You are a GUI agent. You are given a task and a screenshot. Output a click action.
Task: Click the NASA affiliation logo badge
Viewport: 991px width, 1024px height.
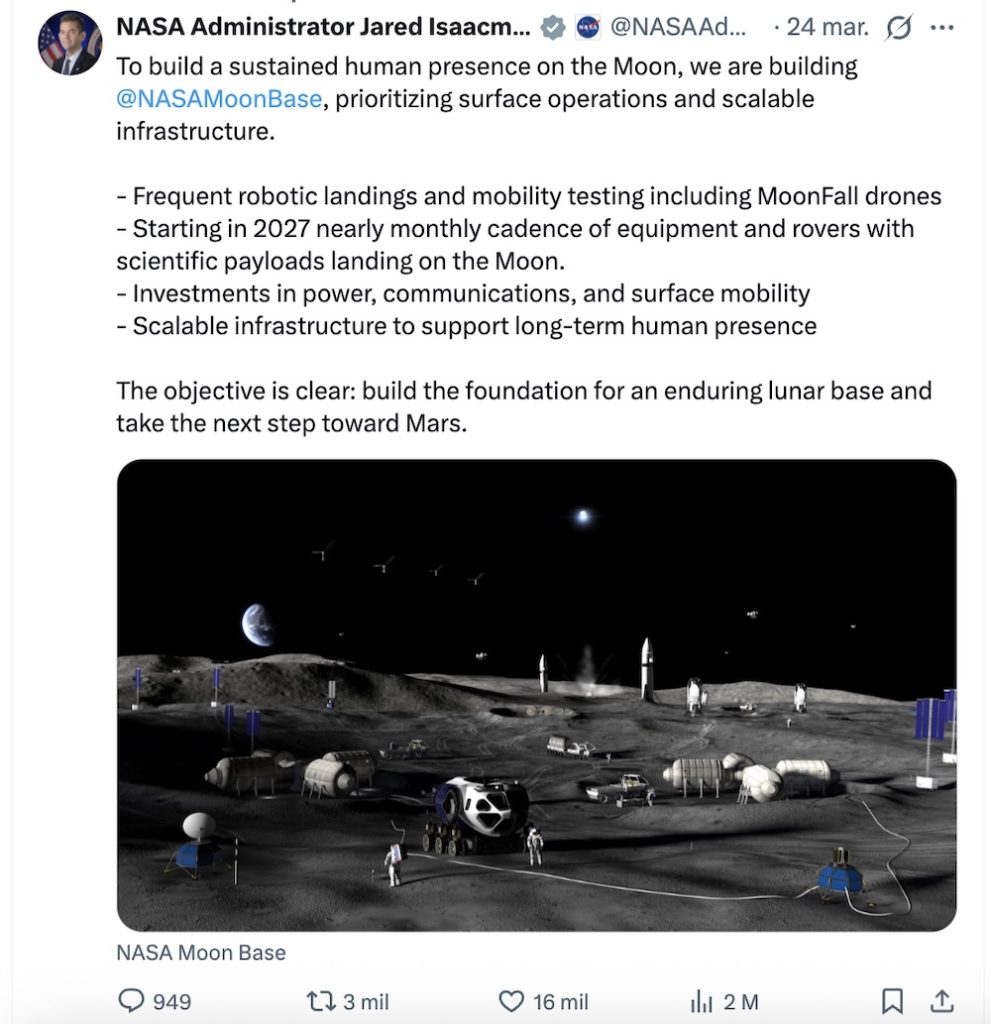(588, 28)
